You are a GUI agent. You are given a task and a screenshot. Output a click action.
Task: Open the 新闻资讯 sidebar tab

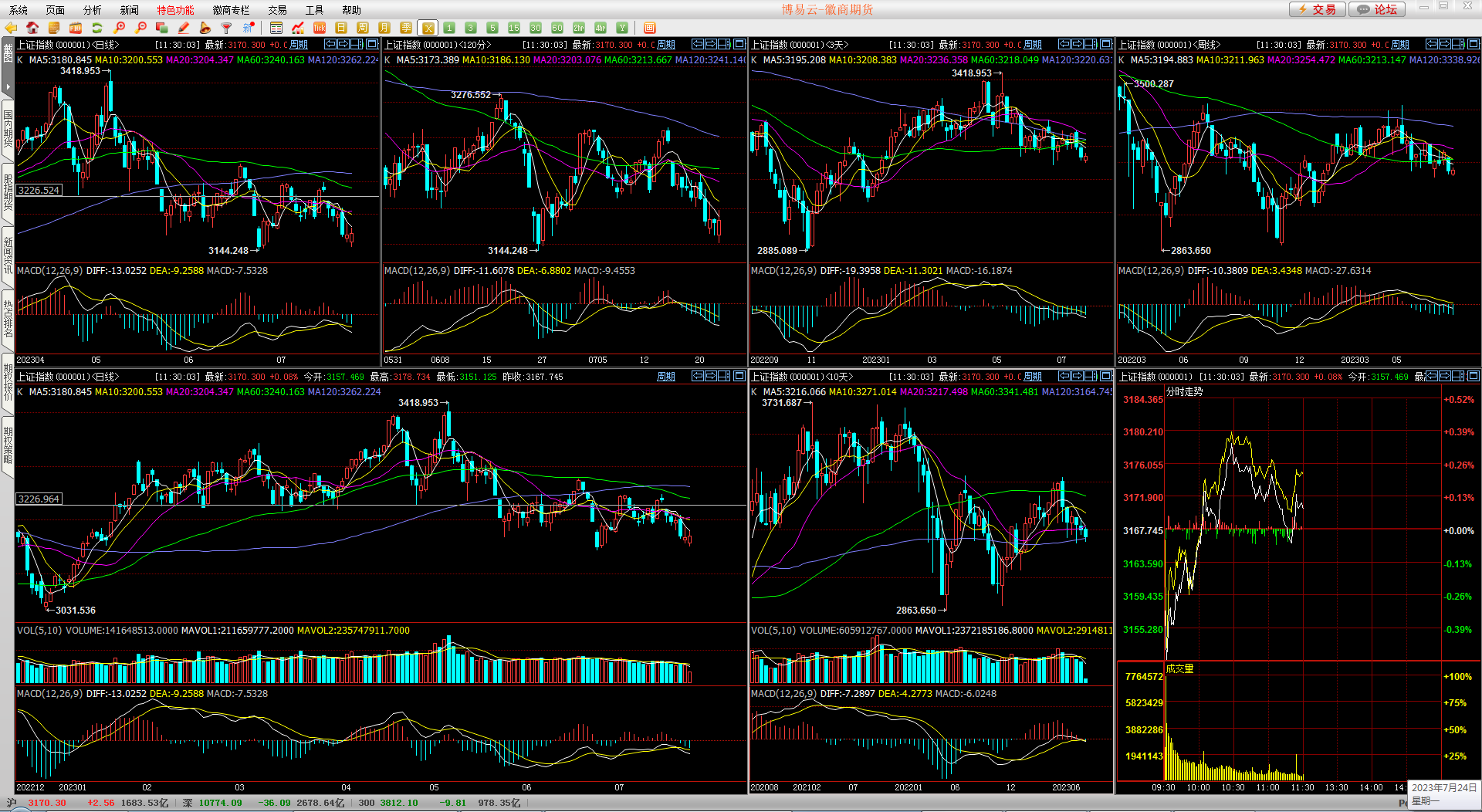pyautogui.click(x=8, y=255)
